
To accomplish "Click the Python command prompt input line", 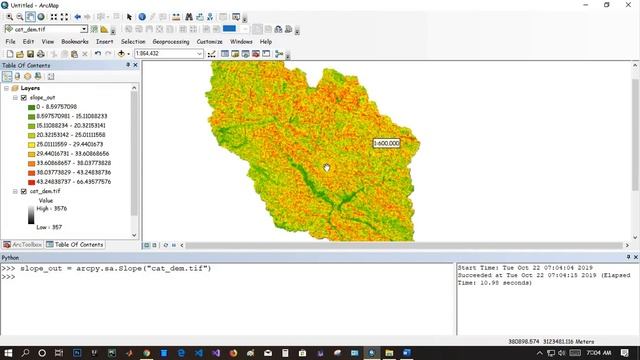I will point(228,277).
